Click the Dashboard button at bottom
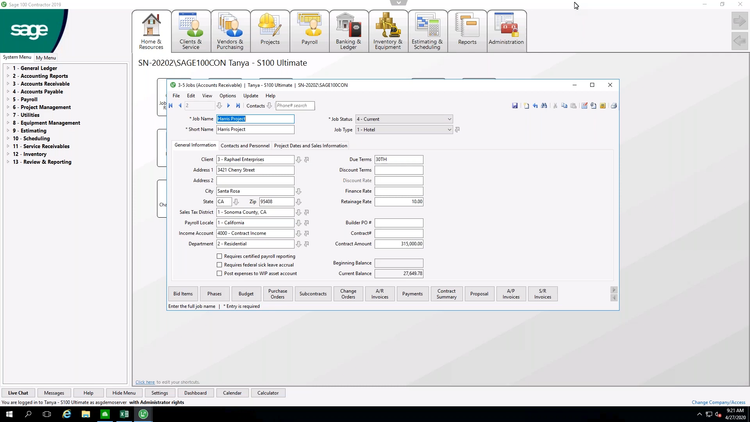The height and width of the screenshot is (422, 750). (195, 393)
